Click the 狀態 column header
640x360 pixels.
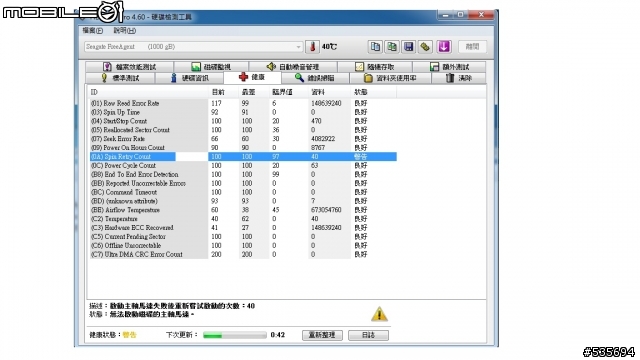click(373, 92)
